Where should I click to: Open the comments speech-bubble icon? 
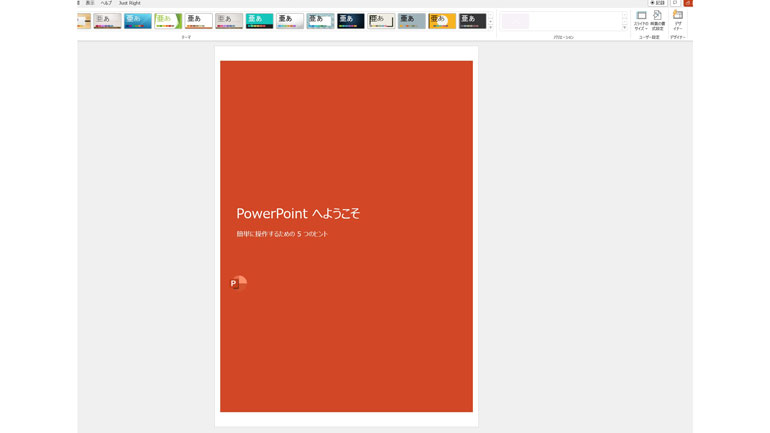tap(675, 3)
